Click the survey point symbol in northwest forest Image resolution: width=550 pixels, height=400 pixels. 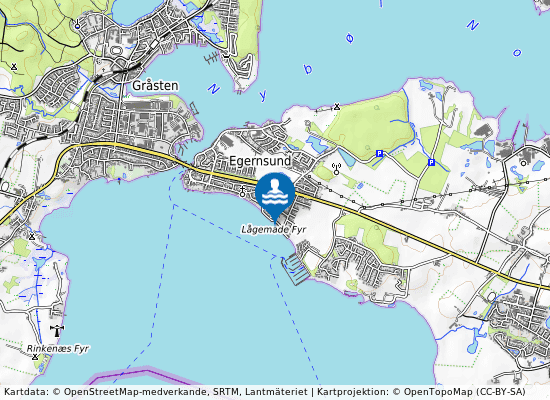click(x=14, y=66)
